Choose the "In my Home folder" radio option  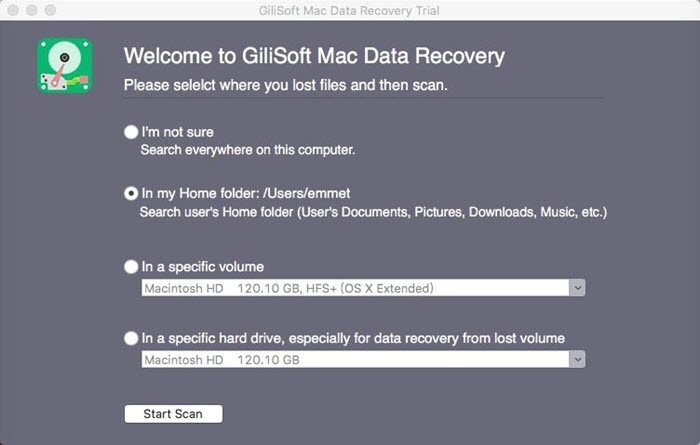point(131,193)
